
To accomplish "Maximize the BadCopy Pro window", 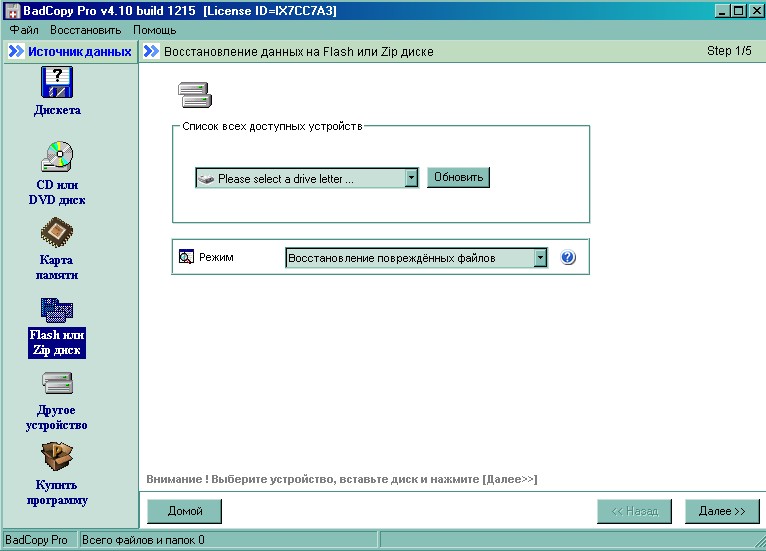I will [x=739, y=11].
